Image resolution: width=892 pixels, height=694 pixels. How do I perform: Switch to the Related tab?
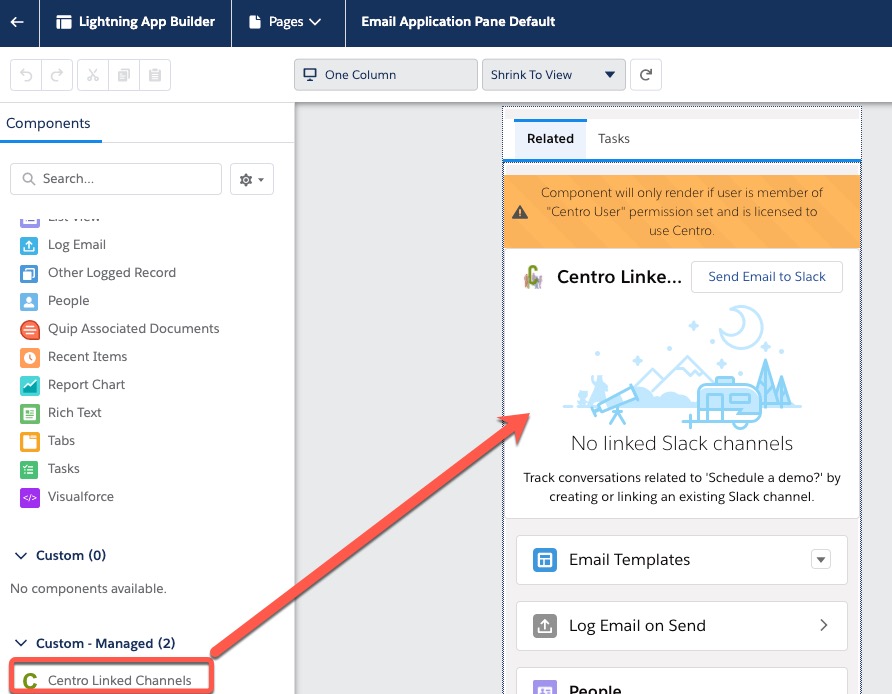point(550,138)
